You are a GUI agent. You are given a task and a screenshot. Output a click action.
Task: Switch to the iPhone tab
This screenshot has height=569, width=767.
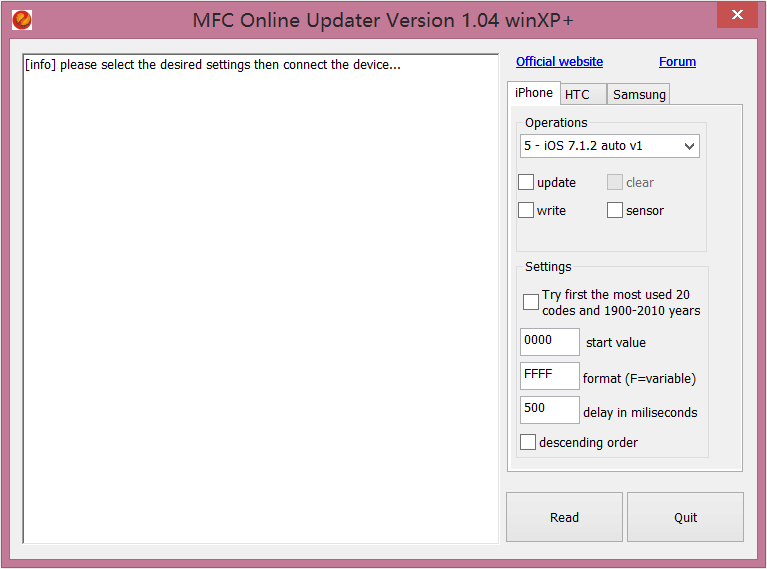pos(533,93)
